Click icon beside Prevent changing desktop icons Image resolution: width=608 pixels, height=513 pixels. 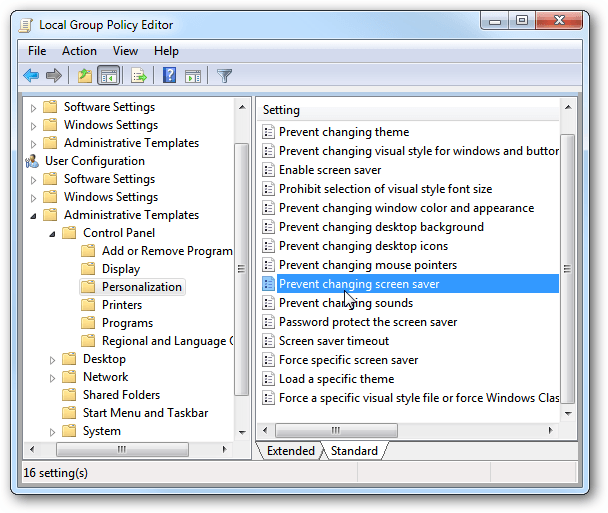(268, 246)
